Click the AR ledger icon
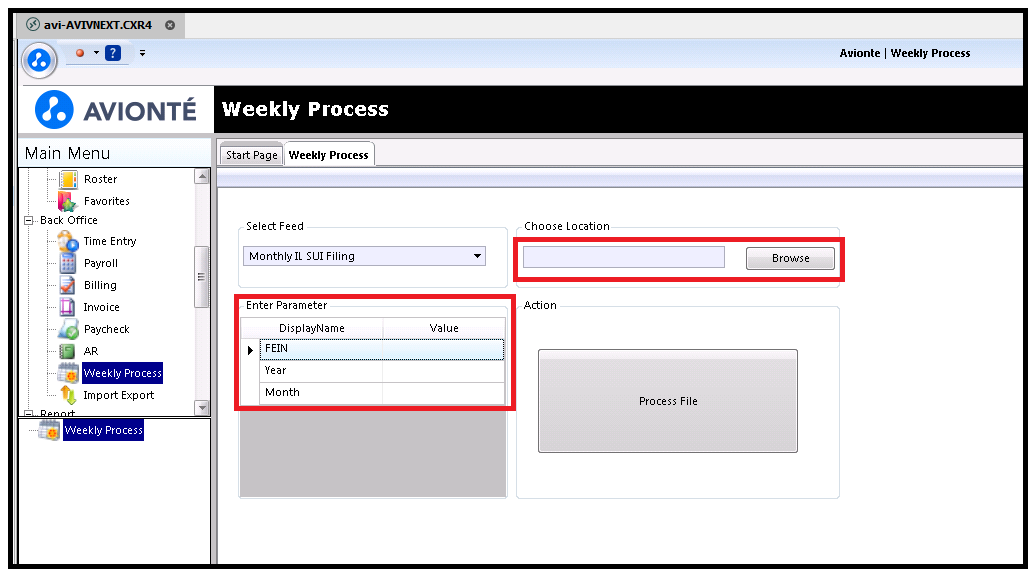The height and width of the screenshot is (573, 1033). (68, 351)
